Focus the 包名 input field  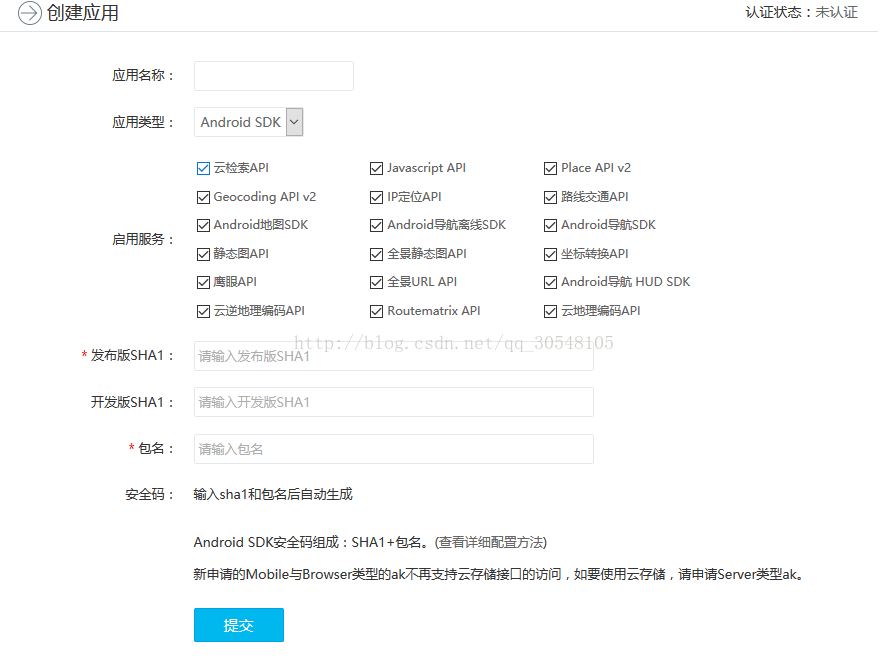click(x=394, y=449)
